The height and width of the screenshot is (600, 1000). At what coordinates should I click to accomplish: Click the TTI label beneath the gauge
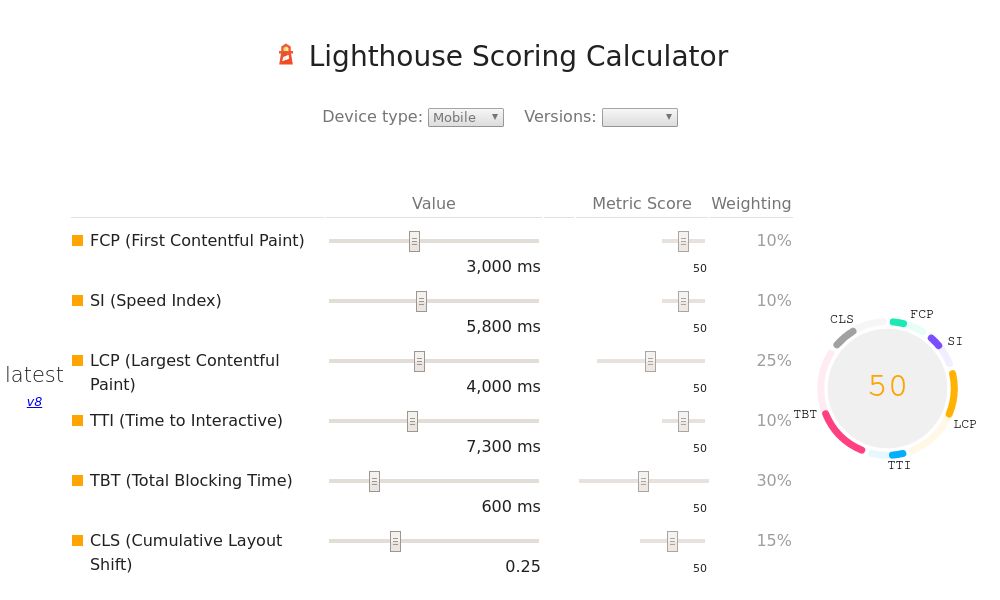[x=899, y=465]
